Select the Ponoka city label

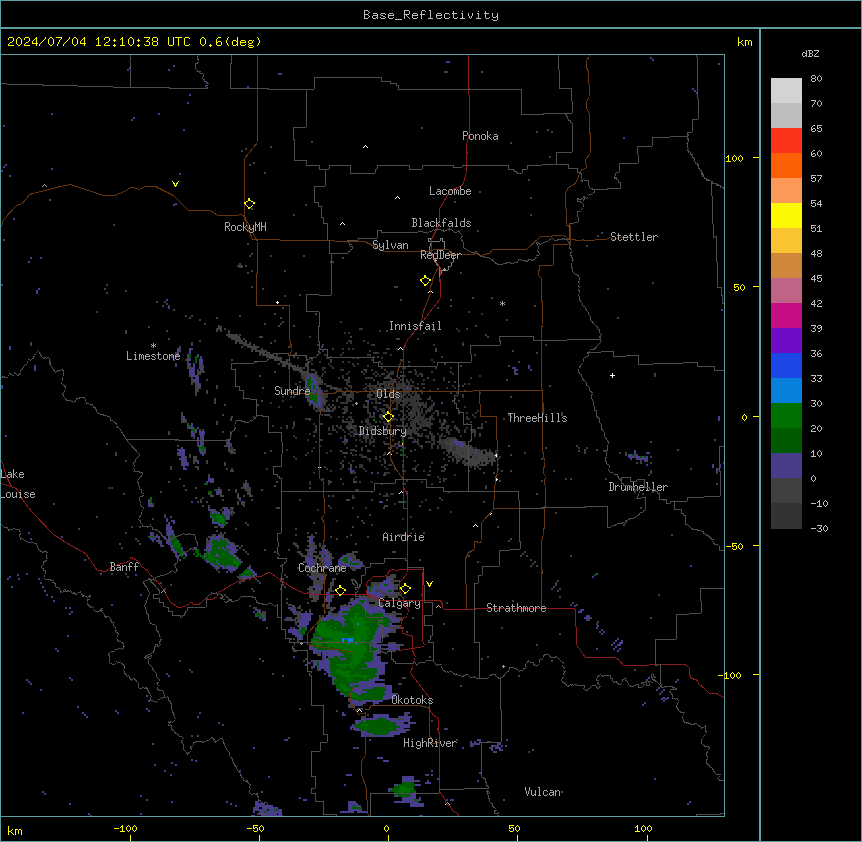pyautogui.click(x=480, y=136)
